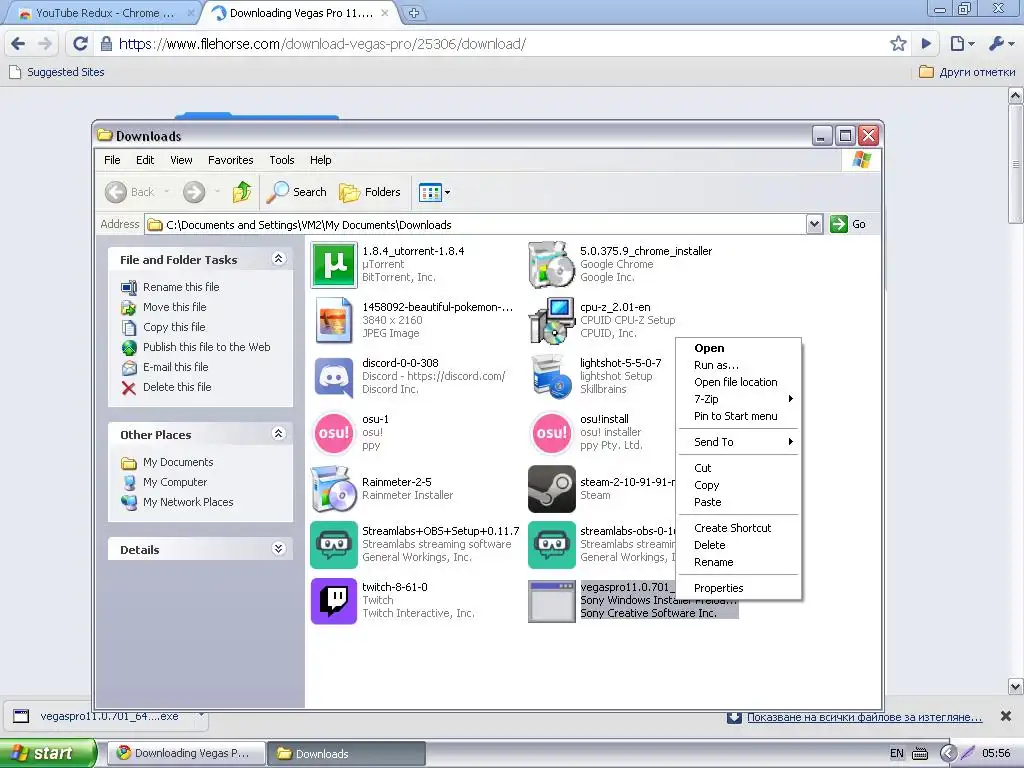Collapse the Other Places panel

point(278,434)
